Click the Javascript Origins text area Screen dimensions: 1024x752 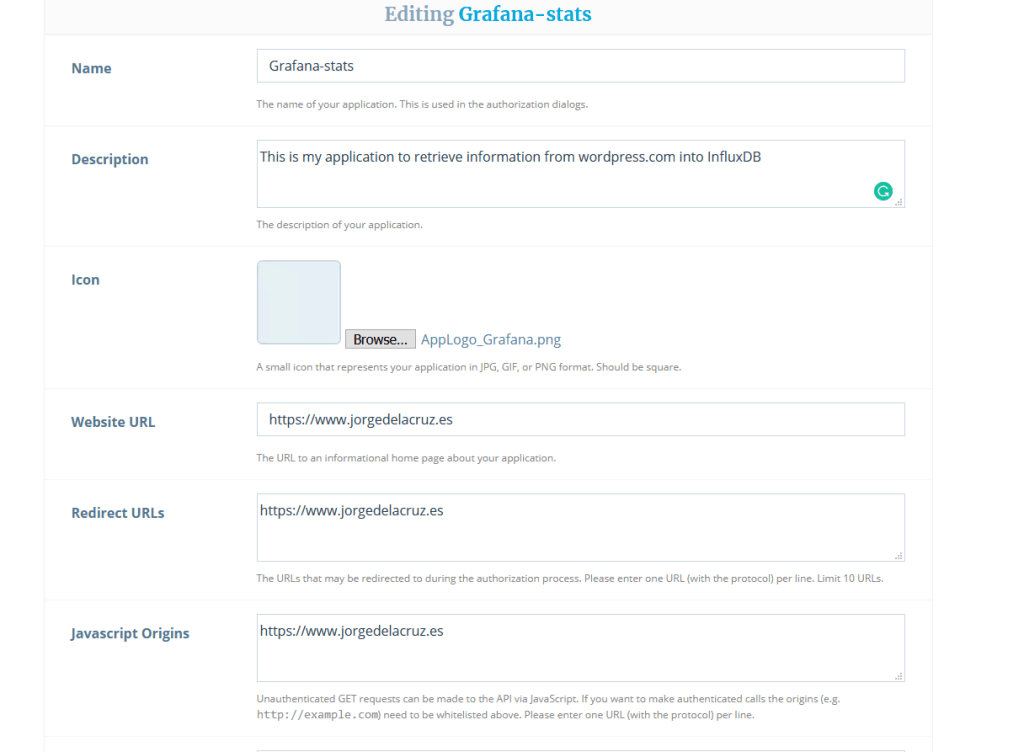[x=581, y=648]
